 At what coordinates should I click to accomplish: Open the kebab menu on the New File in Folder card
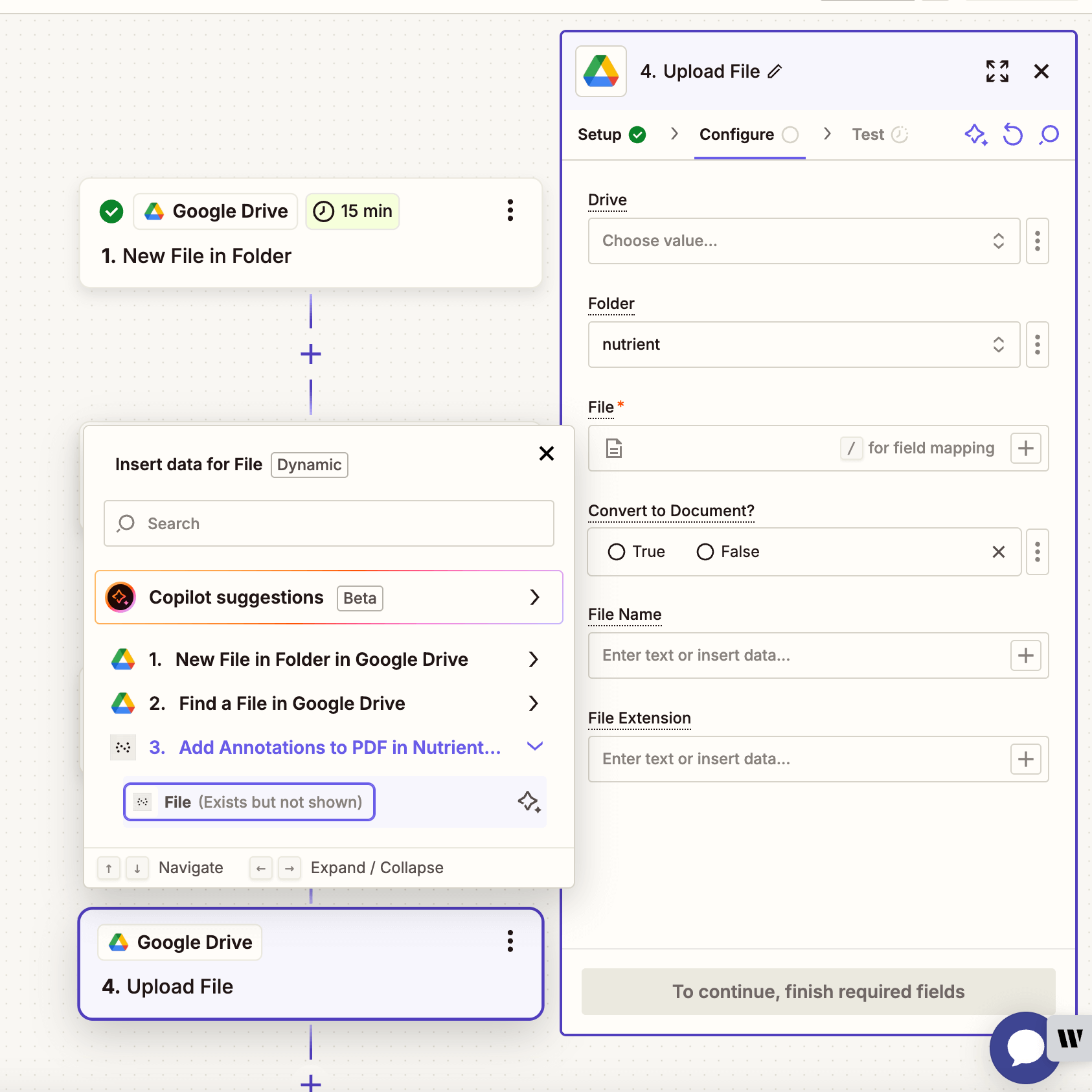tap(510, 210)
